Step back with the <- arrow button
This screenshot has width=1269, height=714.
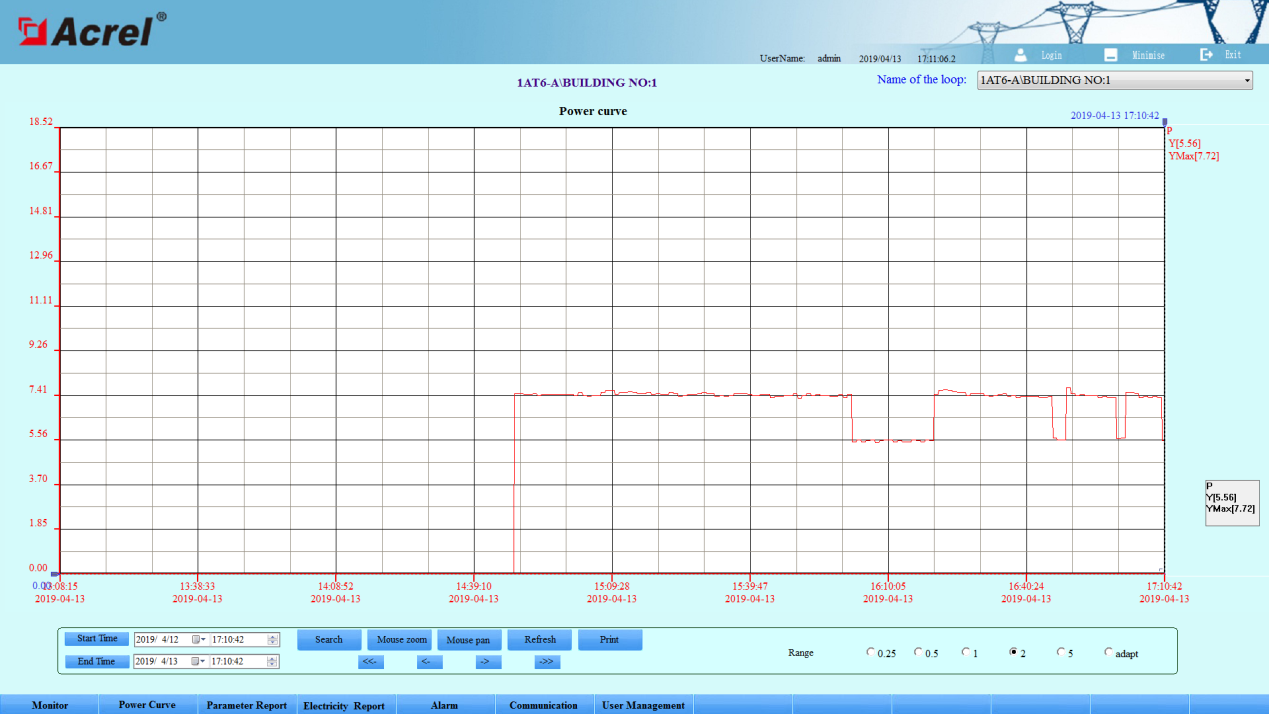pos(429,662)
